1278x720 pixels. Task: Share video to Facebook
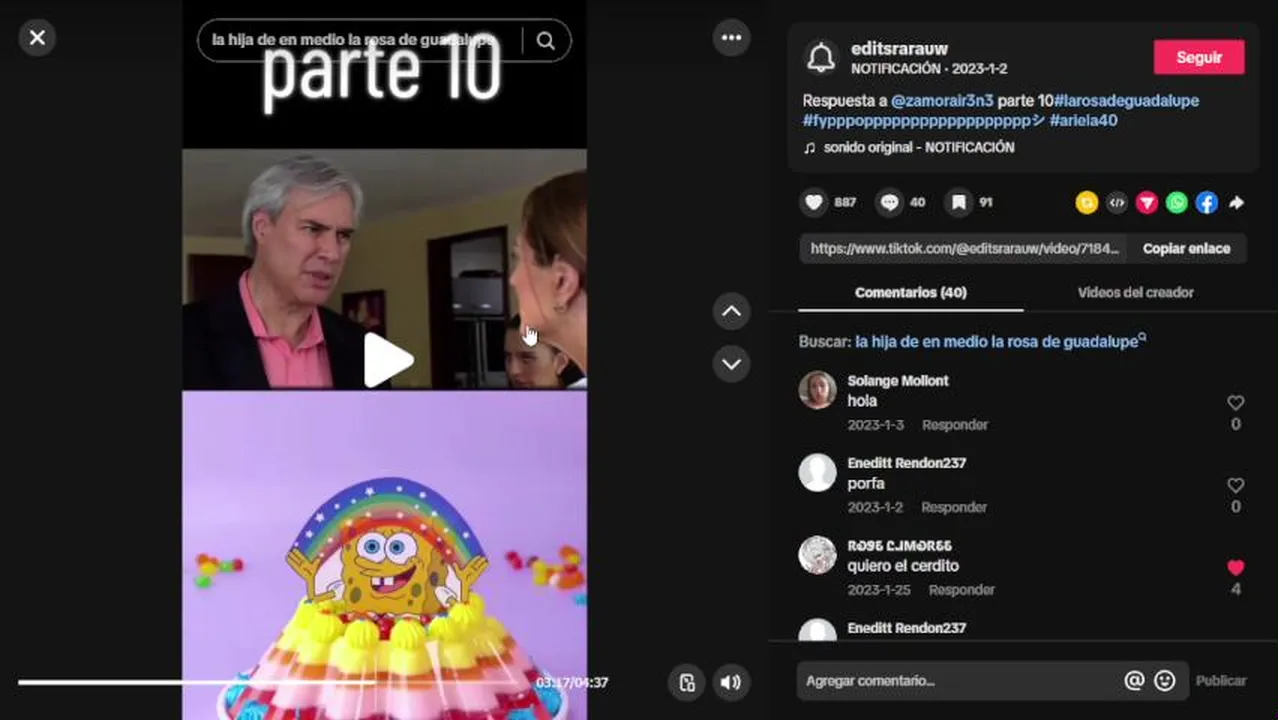[x=1207, y=203]
